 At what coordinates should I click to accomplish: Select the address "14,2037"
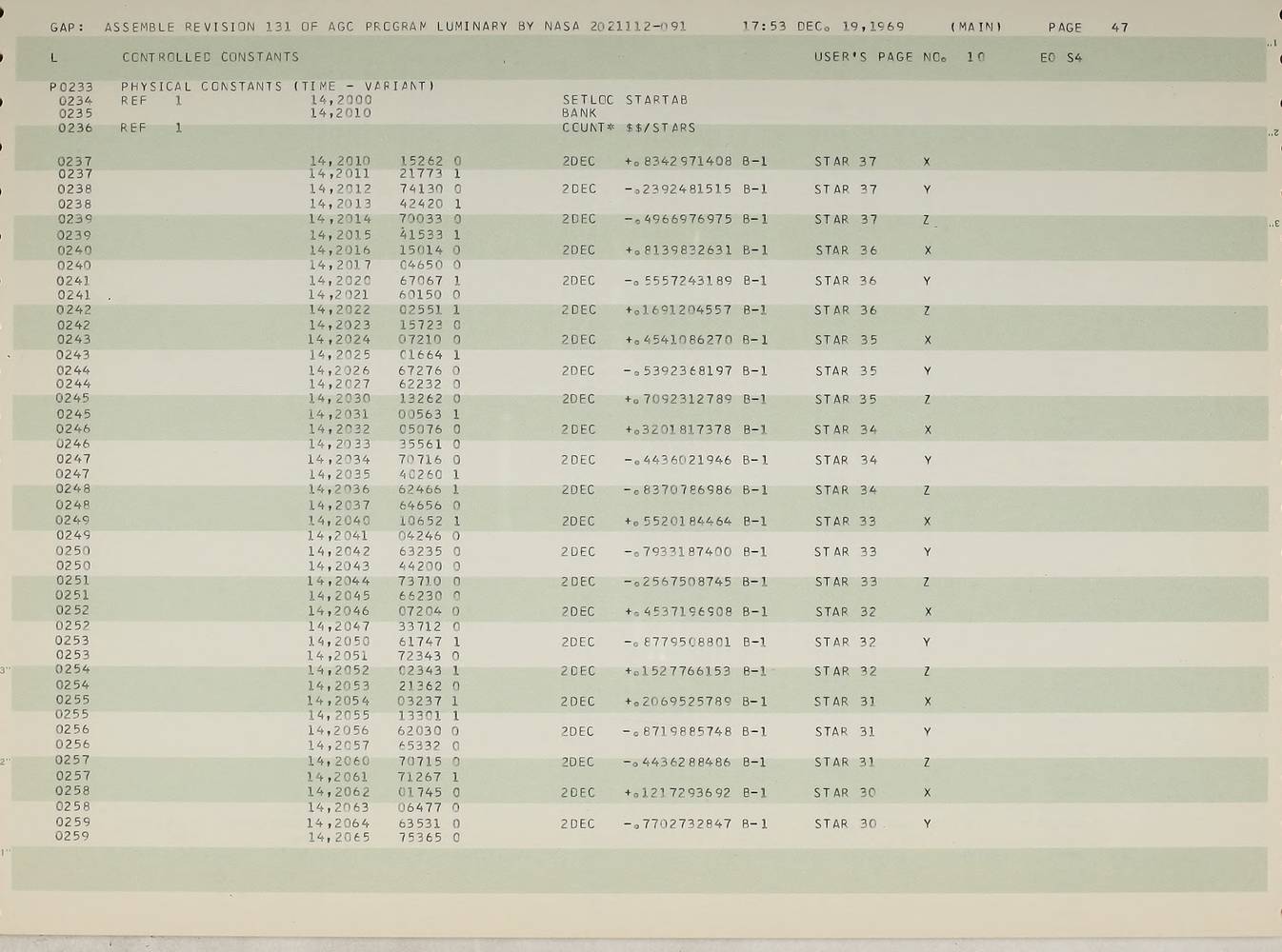[x=339, y=505]
